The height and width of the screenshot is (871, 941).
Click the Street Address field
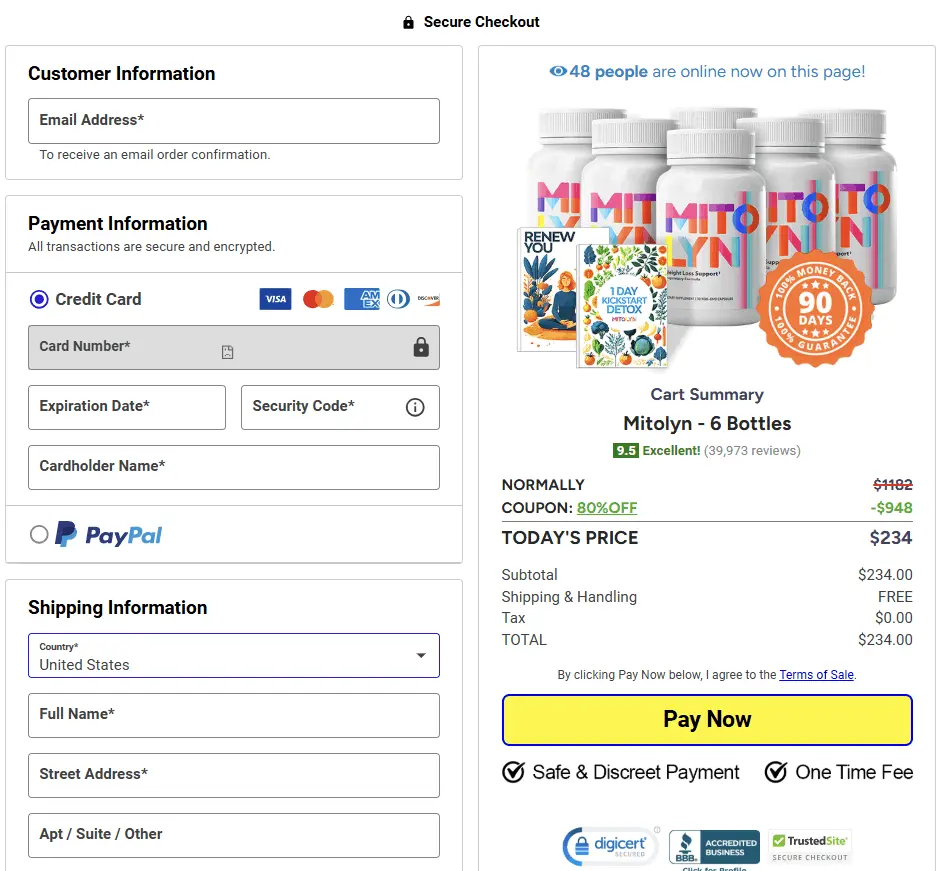point(234,775)
